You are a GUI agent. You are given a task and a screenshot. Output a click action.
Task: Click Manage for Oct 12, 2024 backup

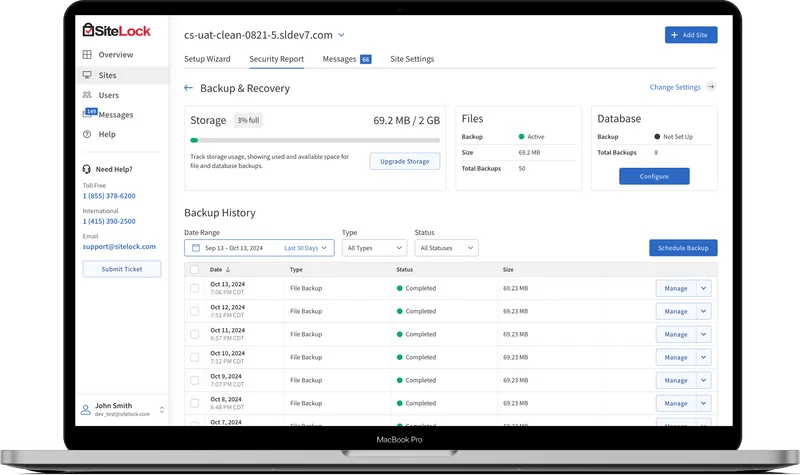click(x=676, y=311)
